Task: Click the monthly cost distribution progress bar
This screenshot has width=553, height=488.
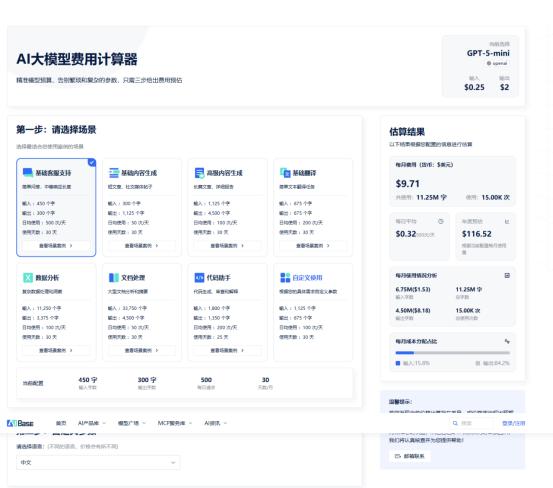Action: point(452,353)
